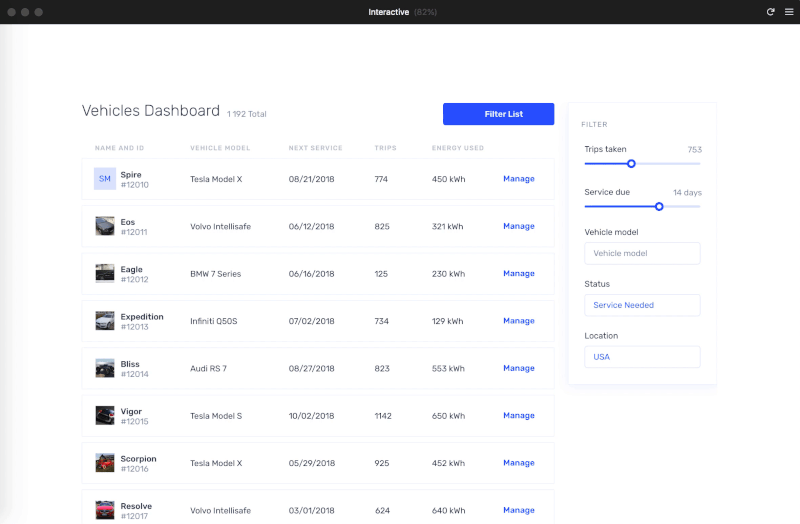Click the 14 days service value
800x524 pixels.
[687, 192]
